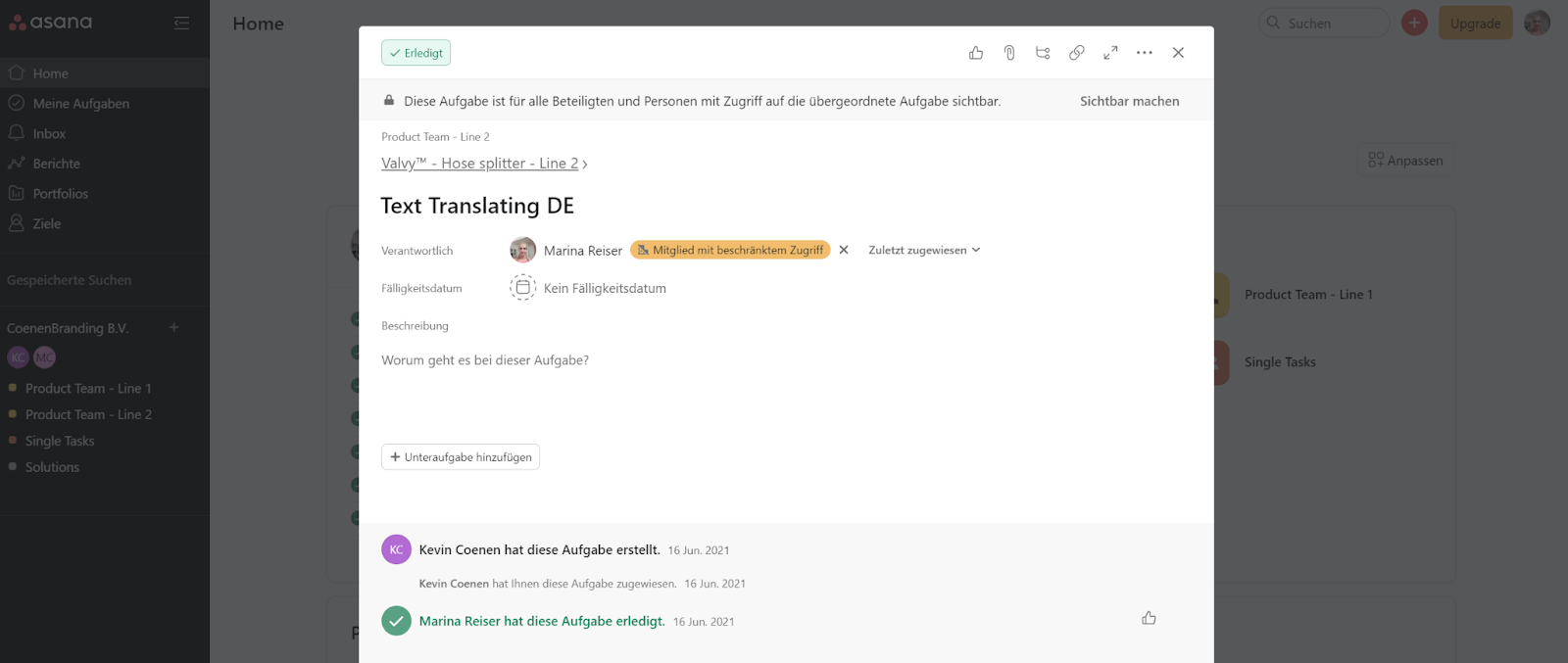
Task: Add a project via CoenenBranding plus
Action: [x=173, y=327]
